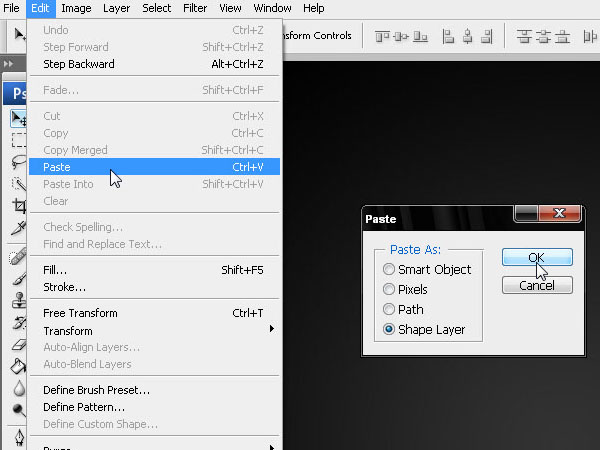
Task: Open the Image menu
Action: 76,8
